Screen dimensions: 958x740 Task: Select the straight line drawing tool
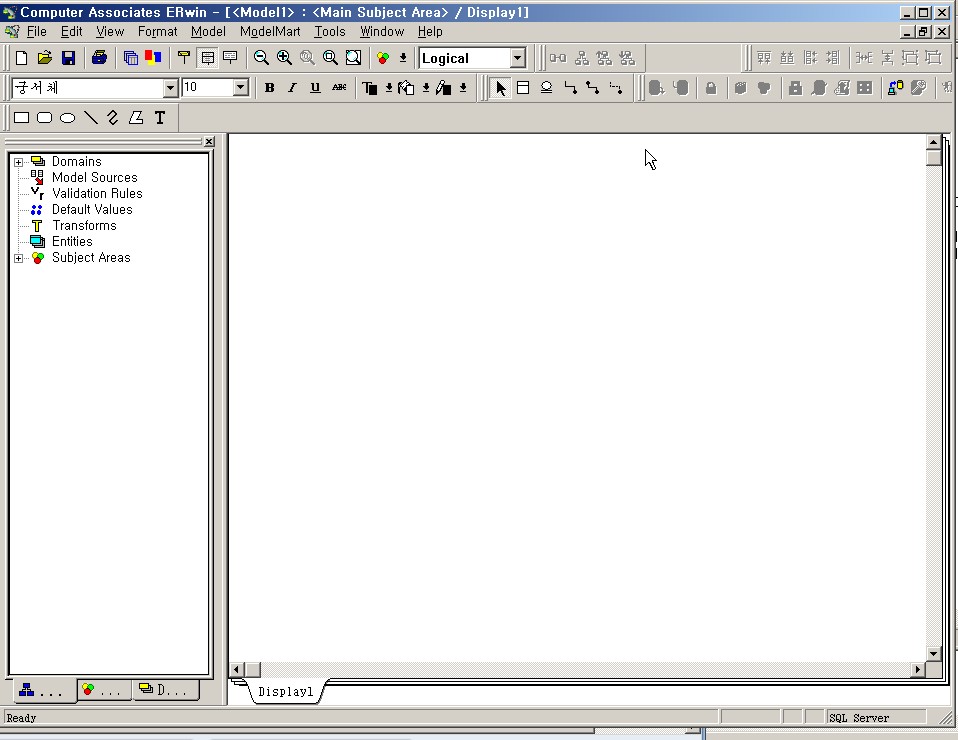(91, 117)
